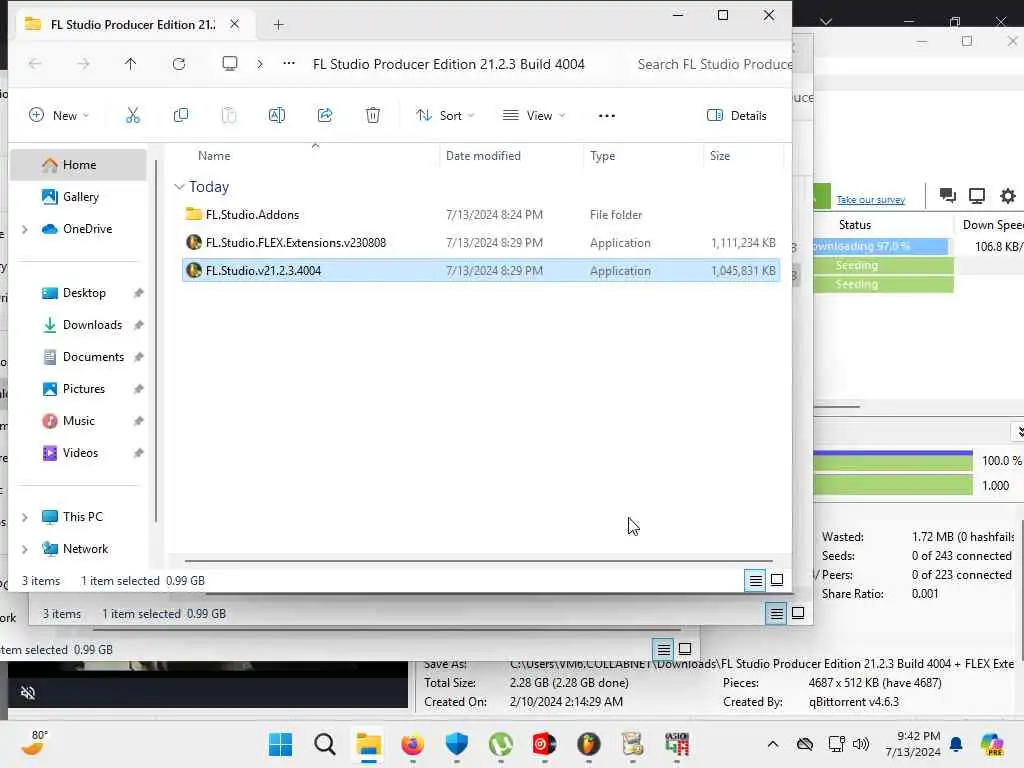Click the 100.0 % availability progress bar

pos(893,460)
